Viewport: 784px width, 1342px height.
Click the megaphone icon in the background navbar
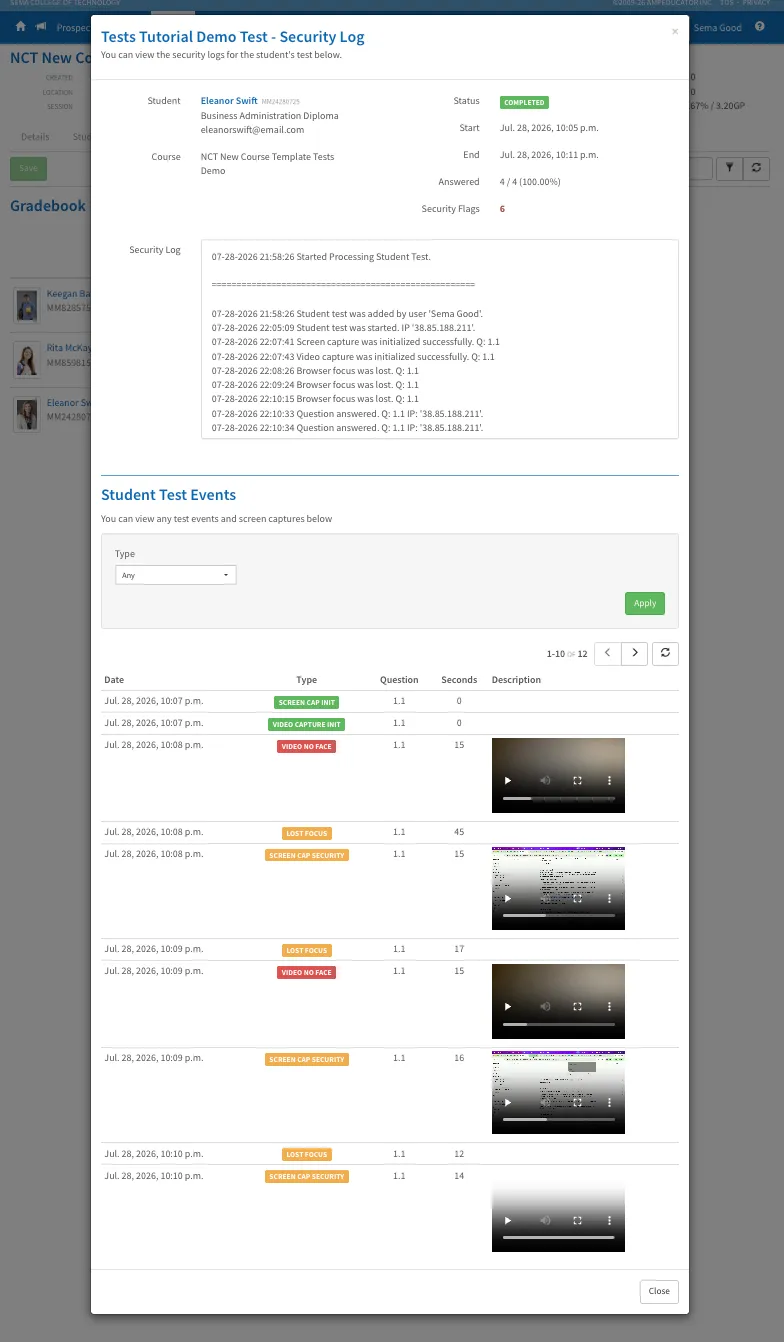coord(40,27)
